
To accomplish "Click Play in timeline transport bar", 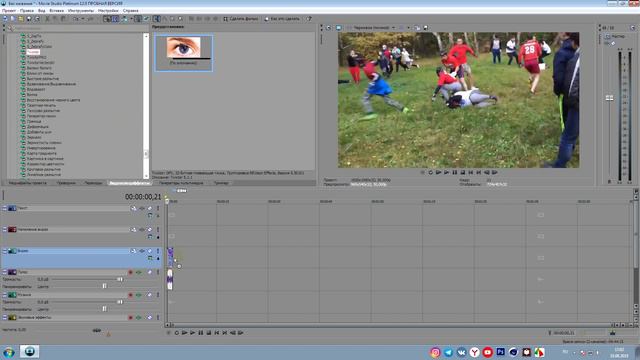I will point(192,333).
